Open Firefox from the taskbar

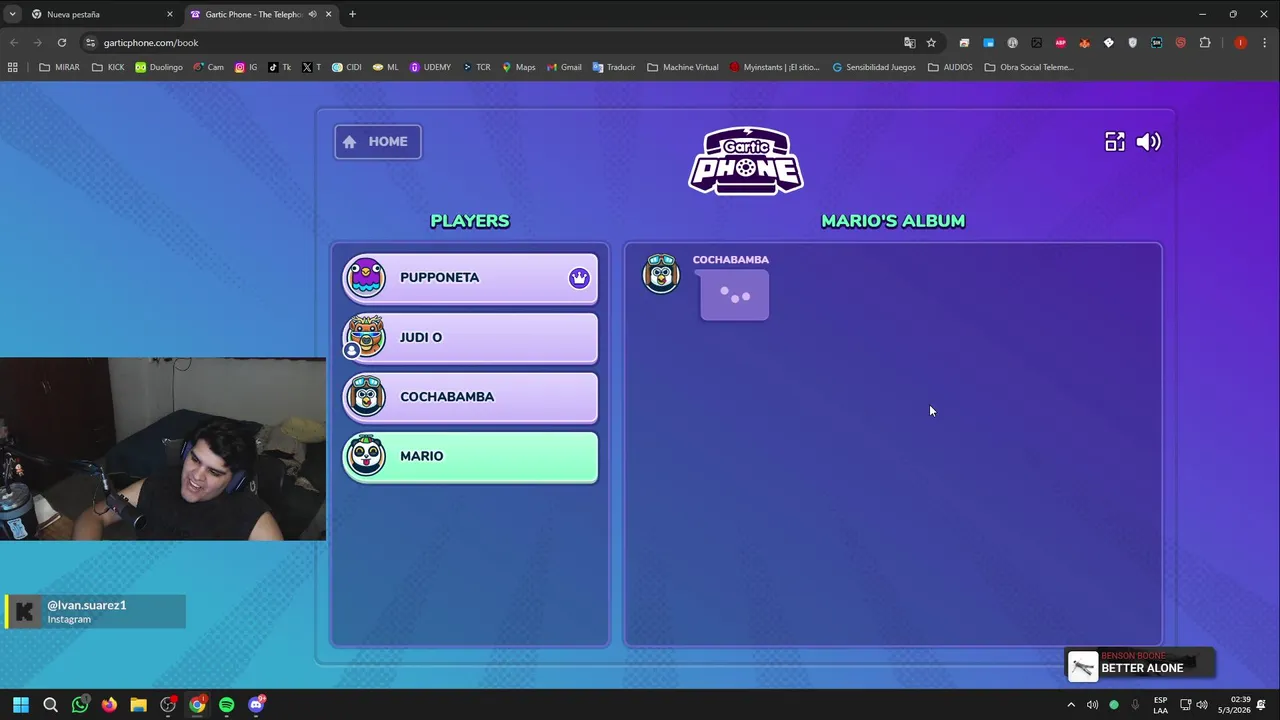tap(109, 705)
